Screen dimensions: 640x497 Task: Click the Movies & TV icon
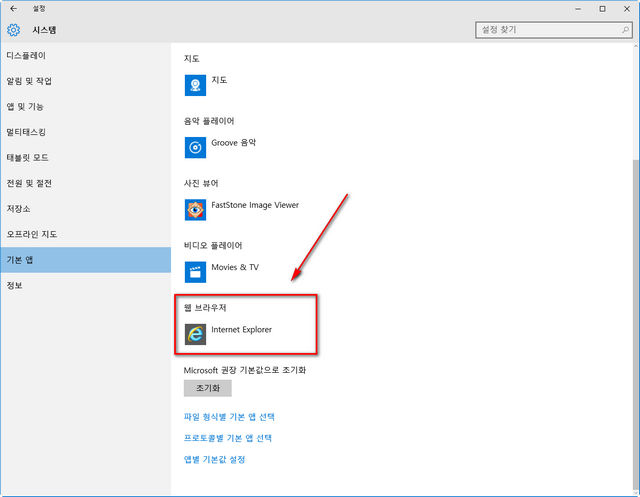(x=195, y=272)
